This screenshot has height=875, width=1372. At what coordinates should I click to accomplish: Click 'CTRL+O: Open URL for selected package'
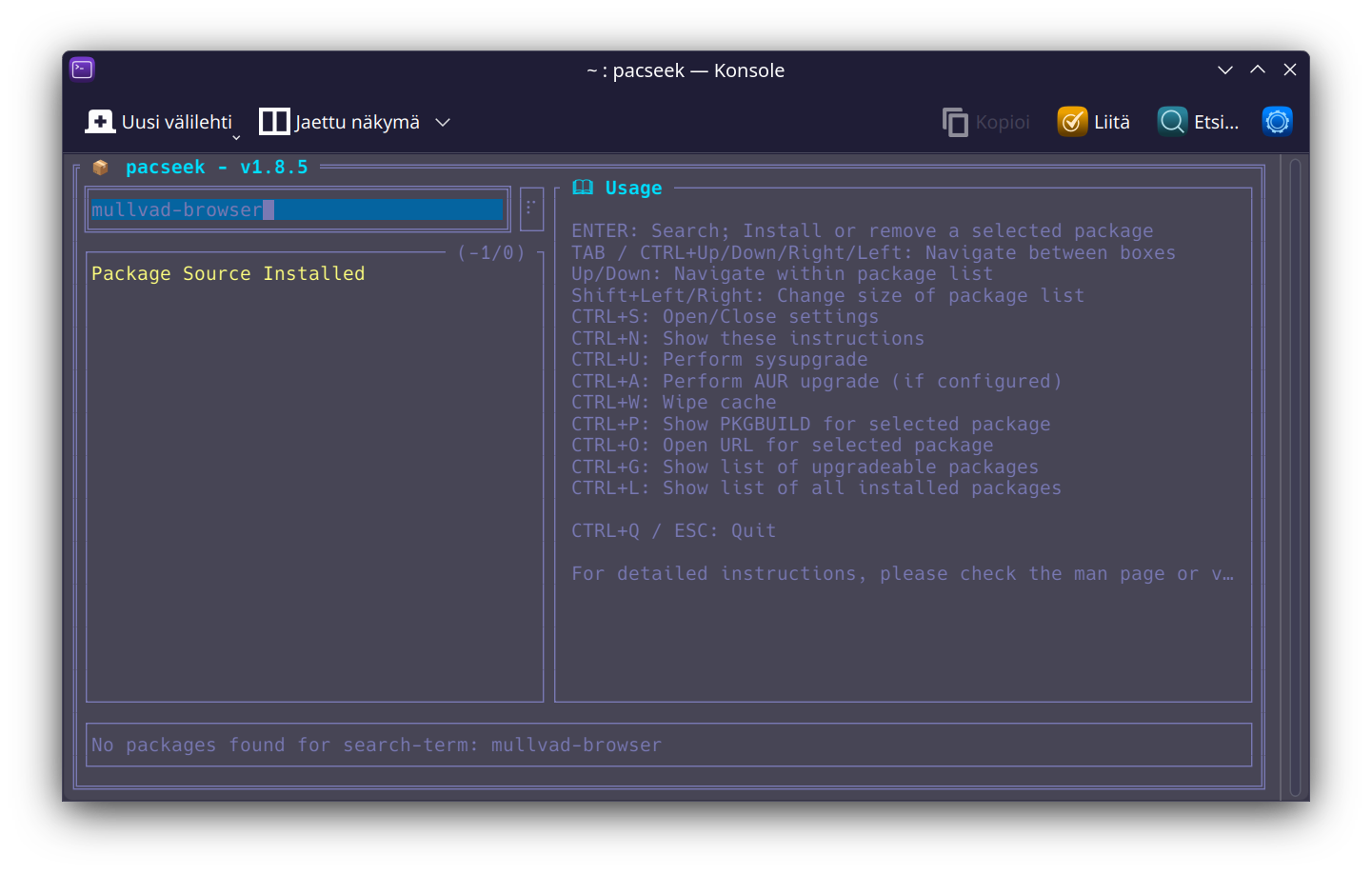click(x=782, y=446)
